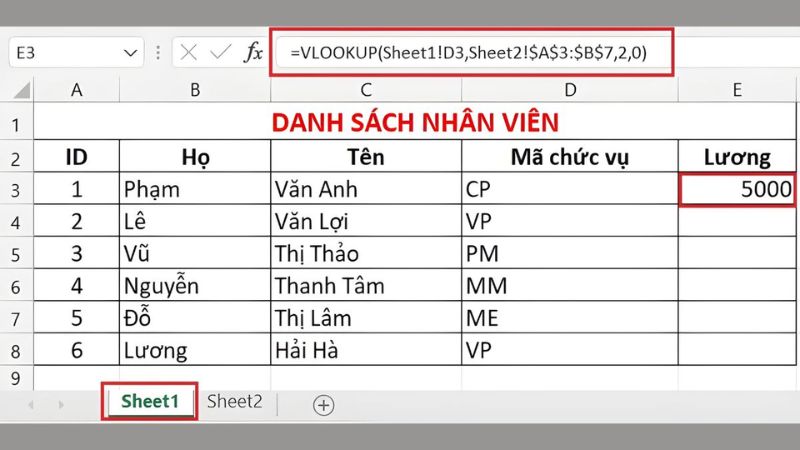800x450 pixels.
Task: Select ID cell 6 in Hải Hà row
Action: 77,349
